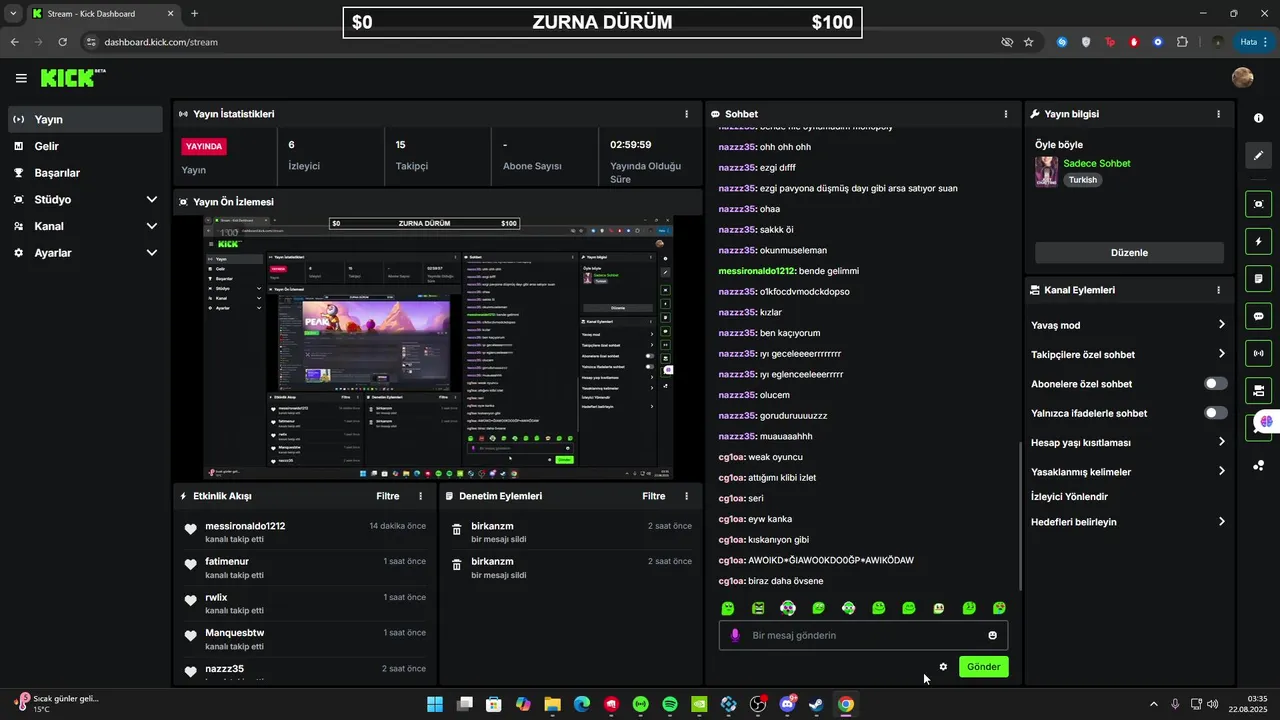This screenshot has height=720, width=1280.
Task: Open chat settings gear next to Gönder
Action: click(x=943, y=667)
